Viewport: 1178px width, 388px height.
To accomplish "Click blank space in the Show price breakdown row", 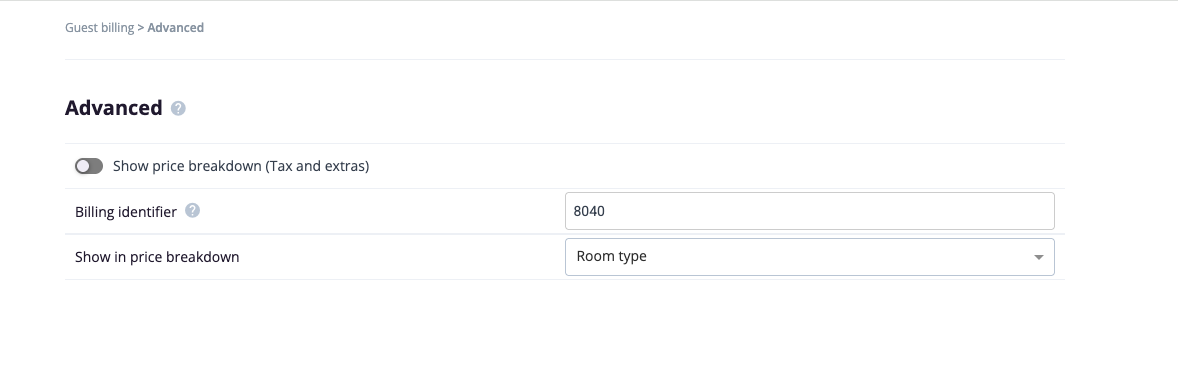I will pyautogui.click(x=714, y=166).
